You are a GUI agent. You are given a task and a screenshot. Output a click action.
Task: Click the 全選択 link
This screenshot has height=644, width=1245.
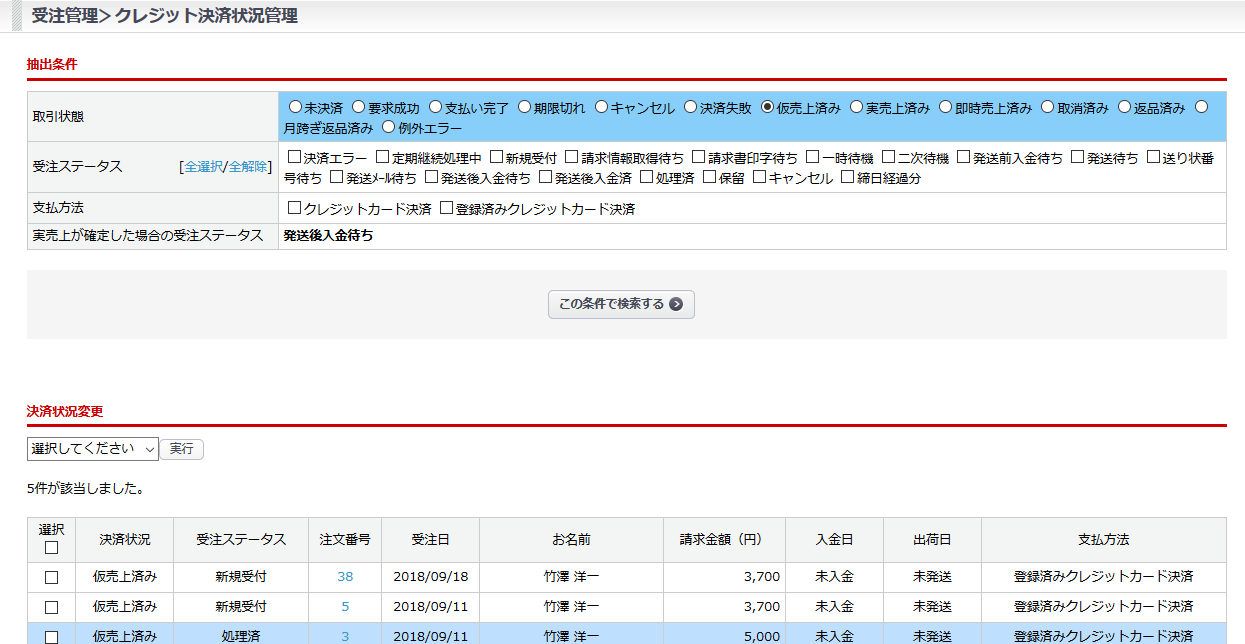(203, 167)
